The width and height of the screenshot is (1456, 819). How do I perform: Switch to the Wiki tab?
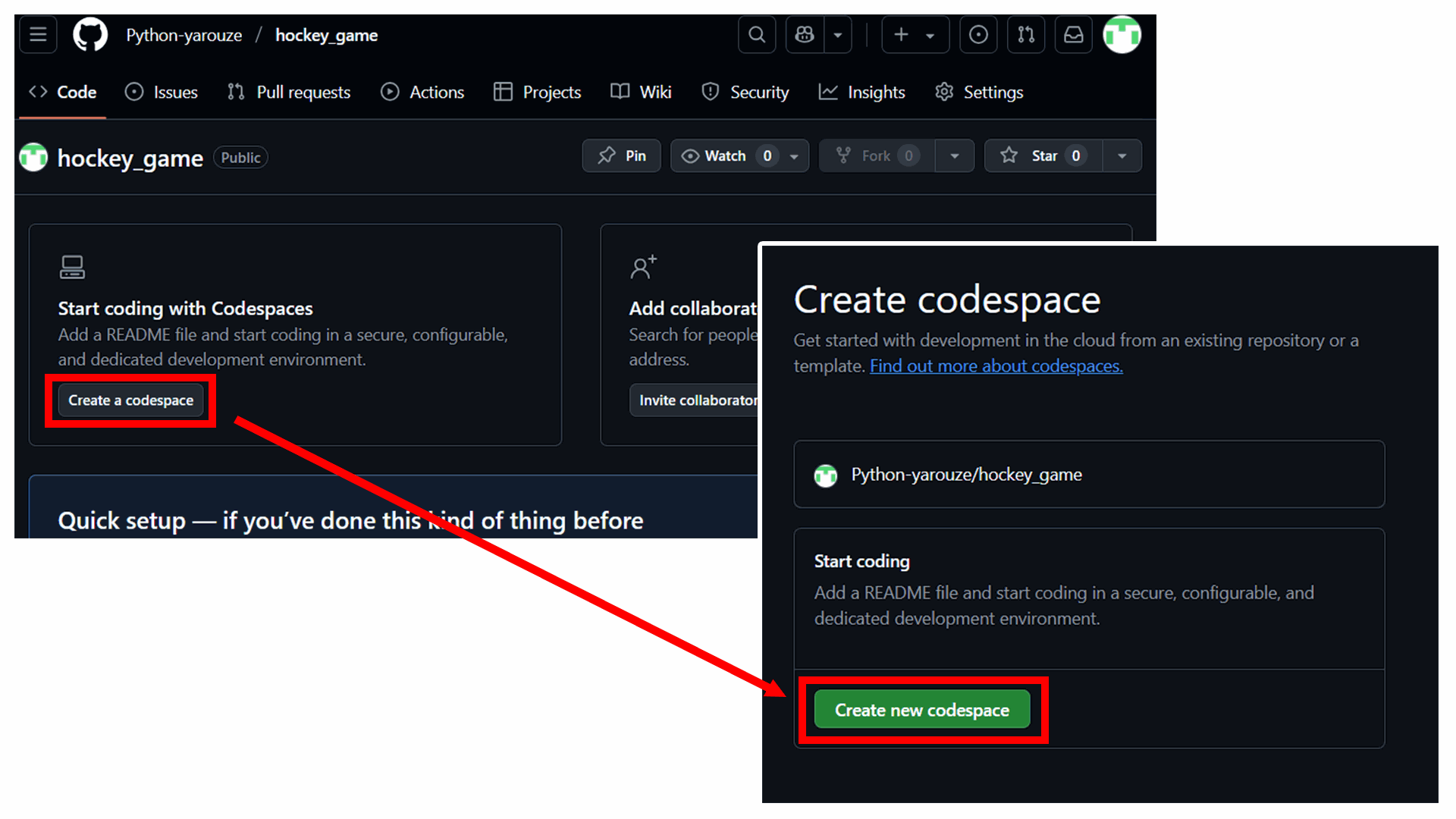click(641, 92)
